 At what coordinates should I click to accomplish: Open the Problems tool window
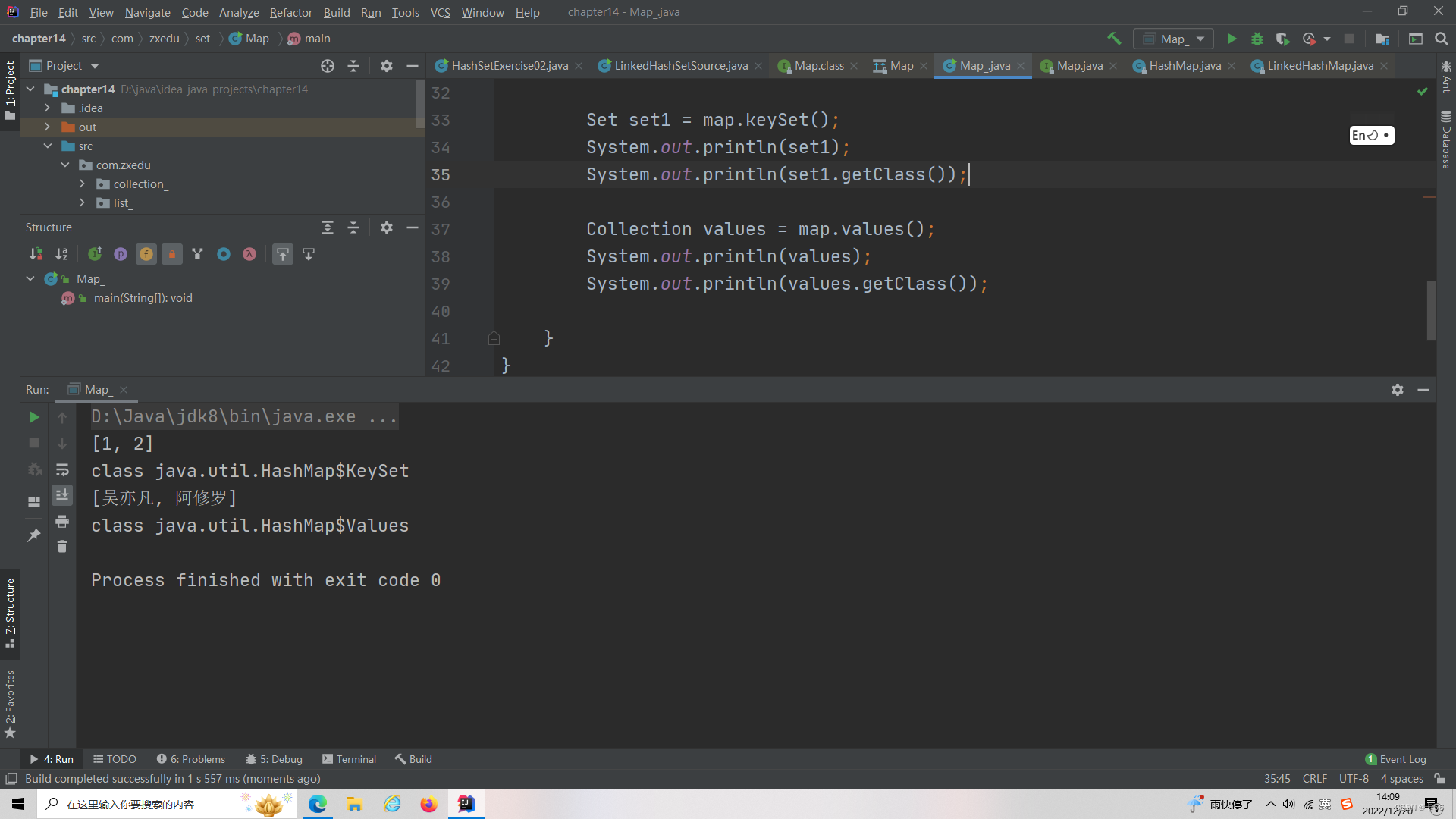191,759
